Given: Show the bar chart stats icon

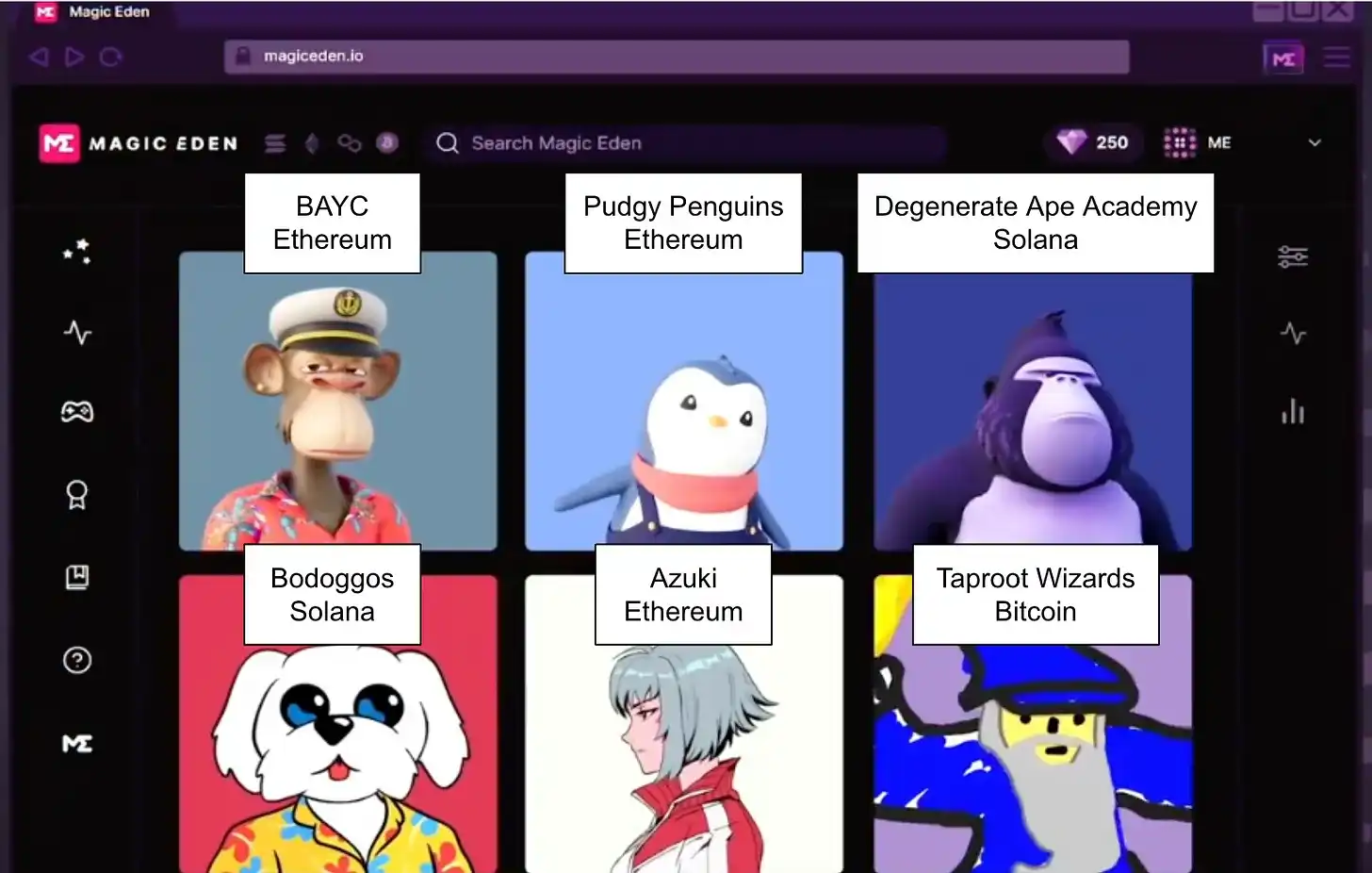Looking at the screenshot, I should (1292, 412).
